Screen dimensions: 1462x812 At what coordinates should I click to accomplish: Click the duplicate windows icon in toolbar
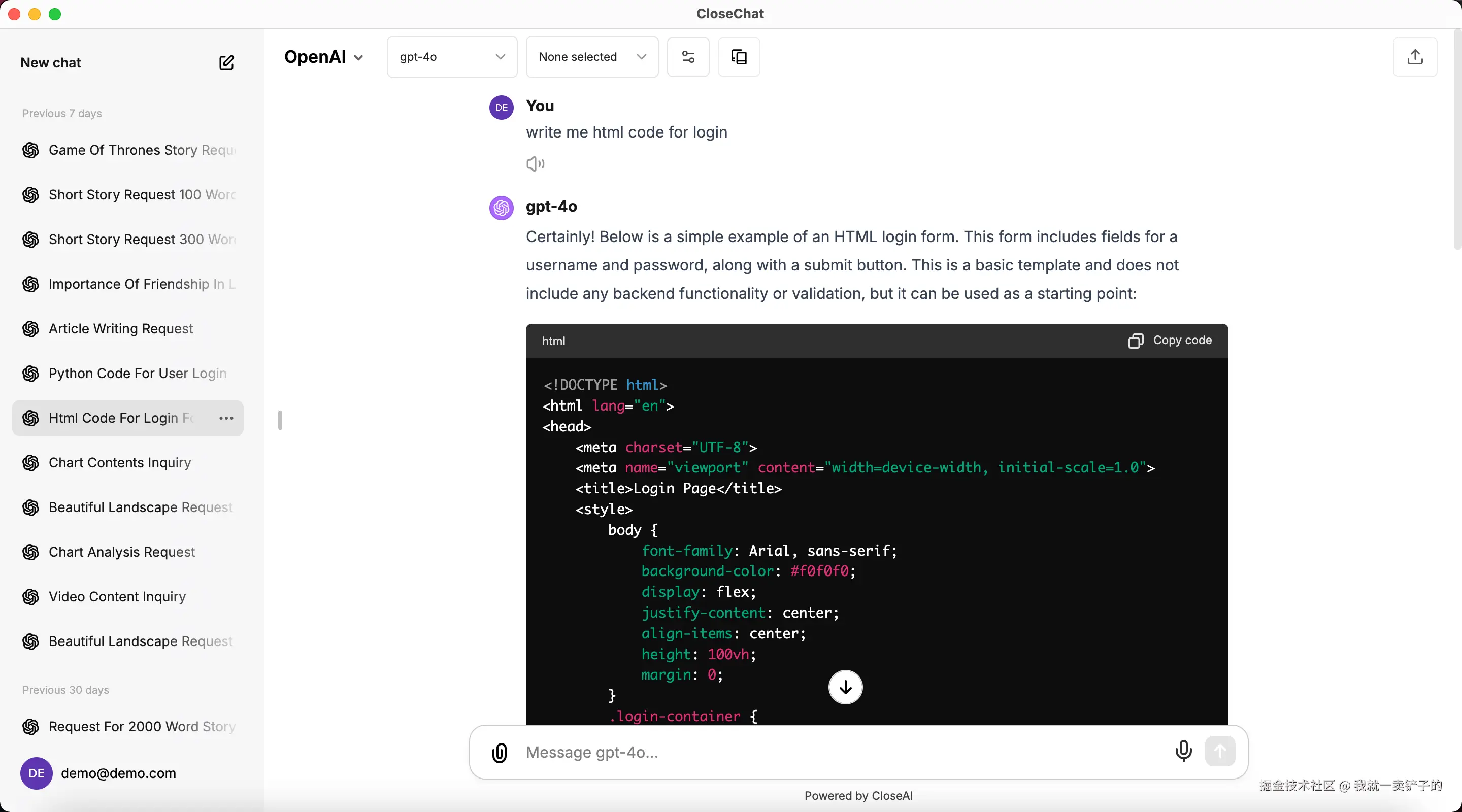739,57
